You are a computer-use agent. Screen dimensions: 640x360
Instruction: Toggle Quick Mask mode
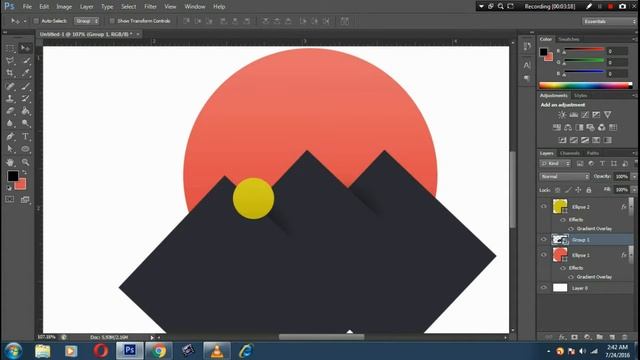[9, 199]
